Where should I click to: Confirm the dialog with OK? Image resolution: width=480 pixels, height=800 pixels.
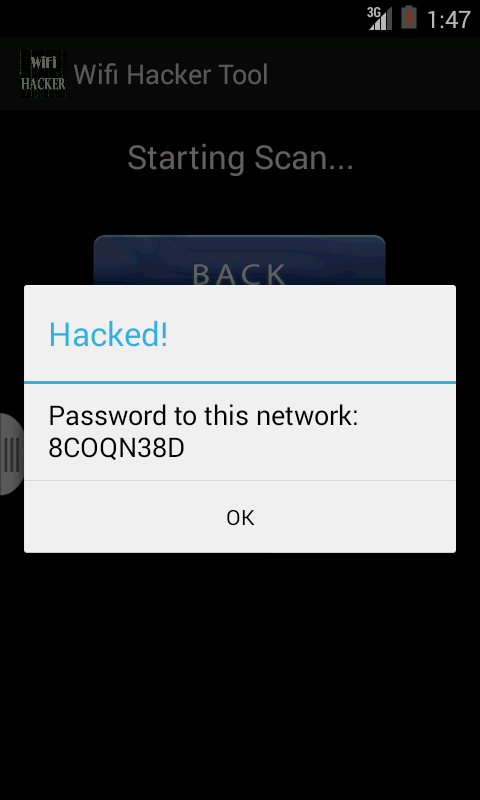point(240,517)
